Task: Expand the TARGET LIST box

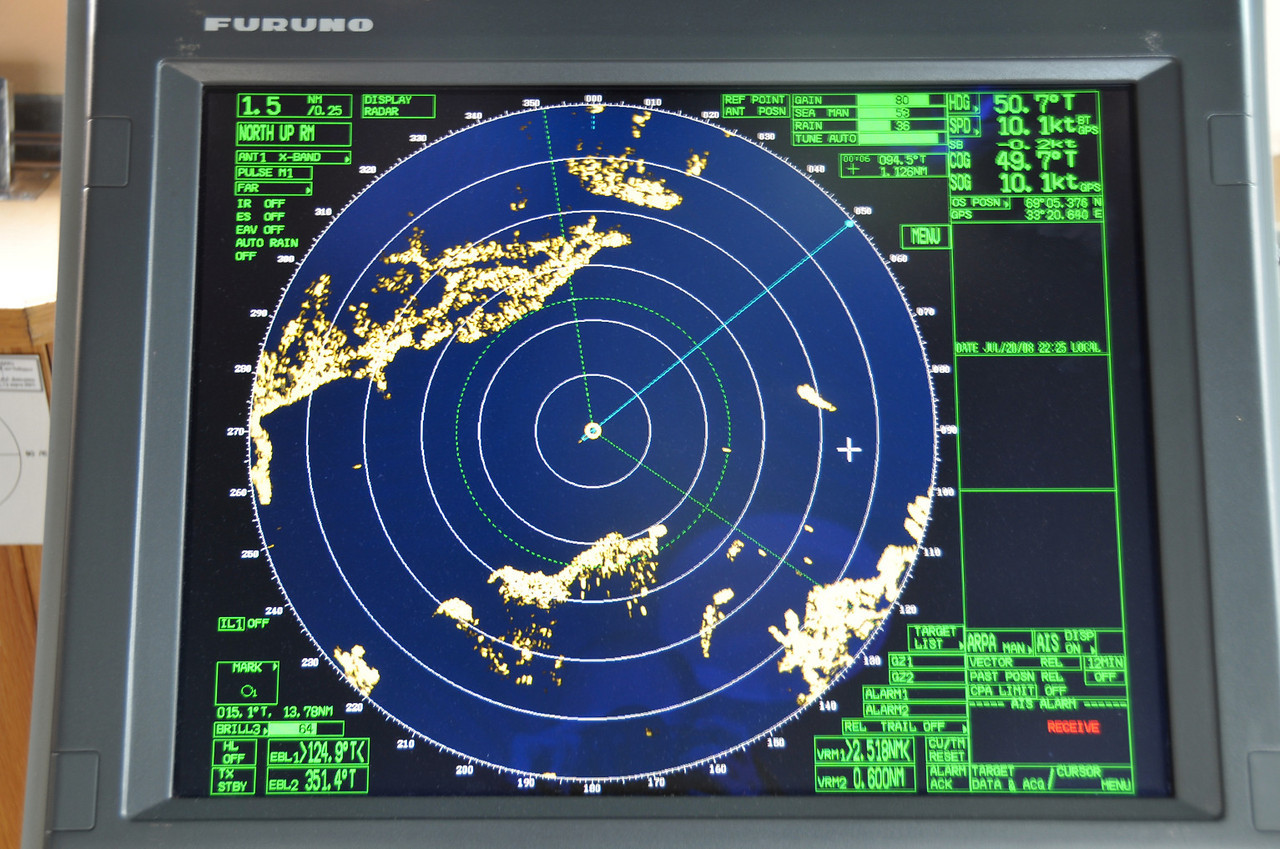Action: click(935, 638)
